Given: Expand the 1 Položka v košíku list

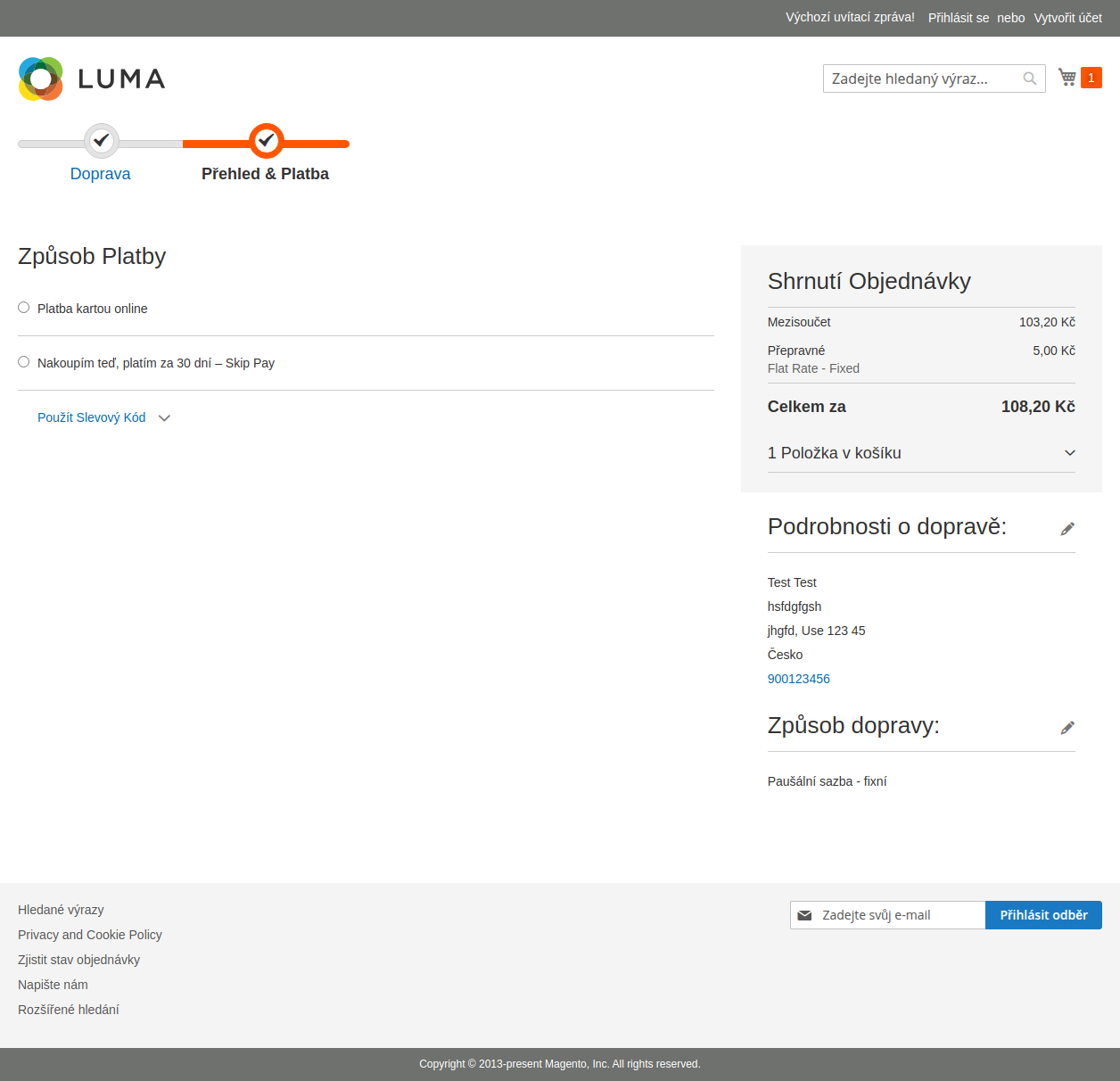Looking at the screenshot, I should [920, 453].
